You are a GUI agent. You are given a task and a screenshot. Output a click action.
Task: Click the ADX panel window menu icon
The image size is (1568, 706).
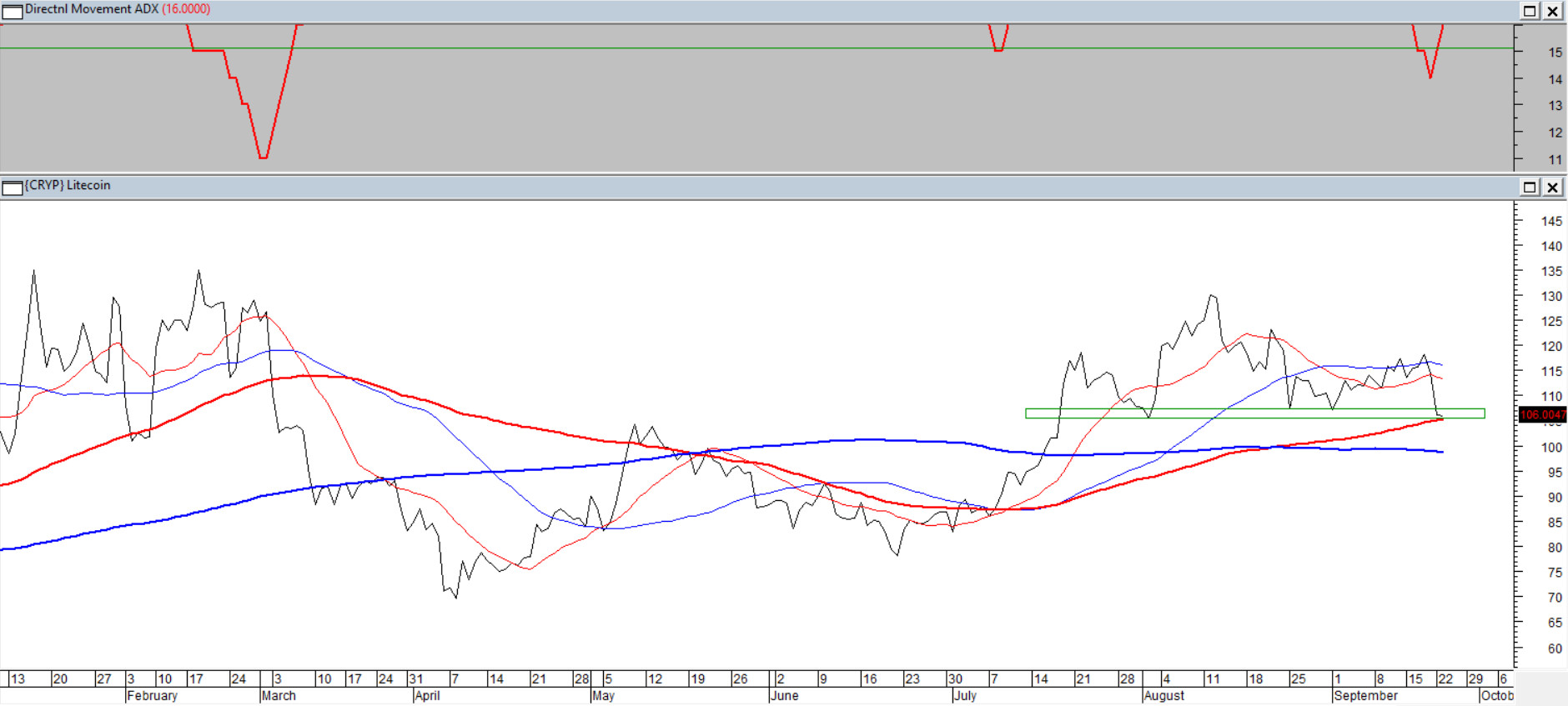tap(13, 11)
